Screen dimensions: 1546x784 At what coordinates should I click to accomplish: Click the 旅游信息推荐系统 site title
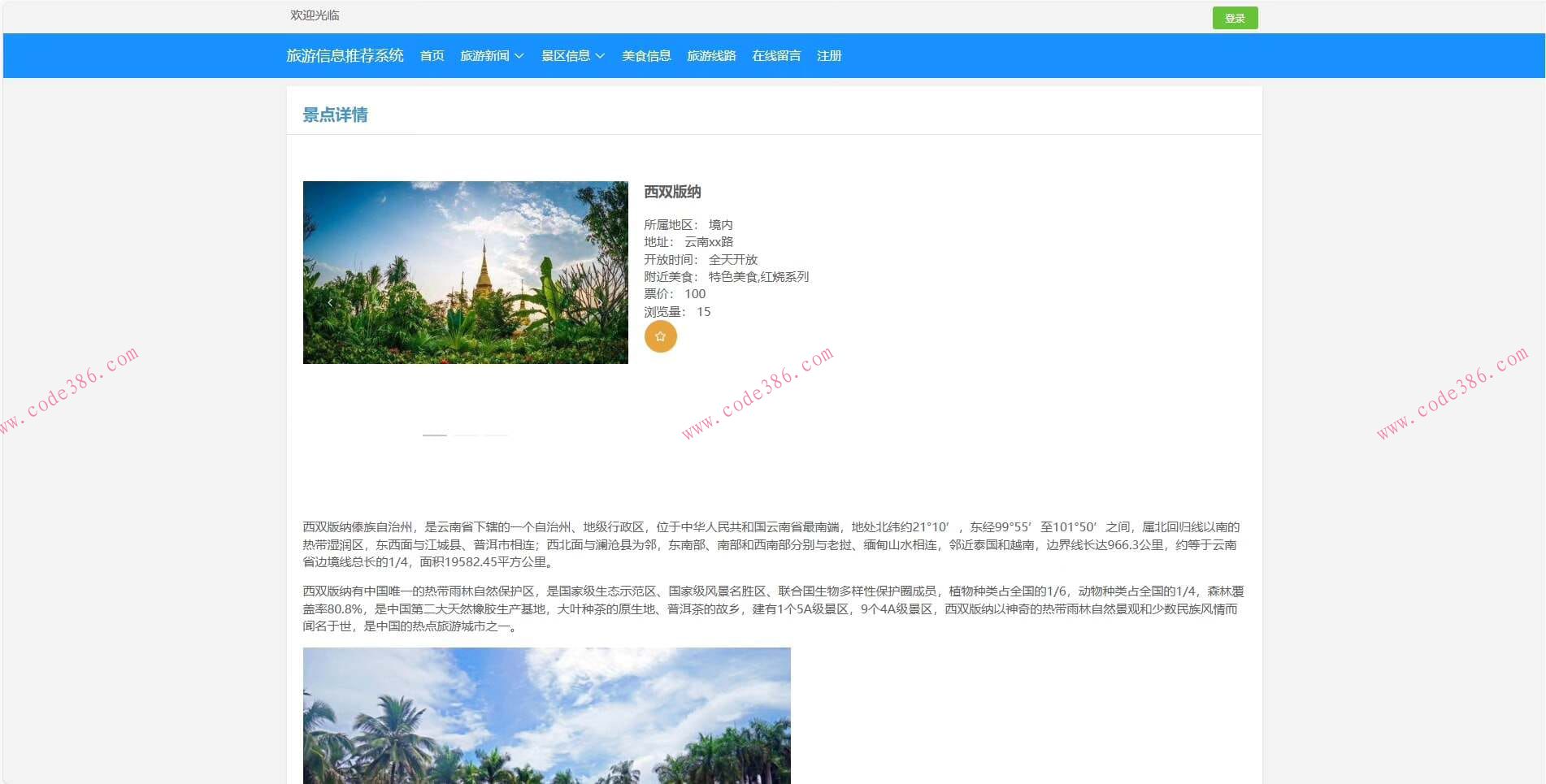[345, 55]
